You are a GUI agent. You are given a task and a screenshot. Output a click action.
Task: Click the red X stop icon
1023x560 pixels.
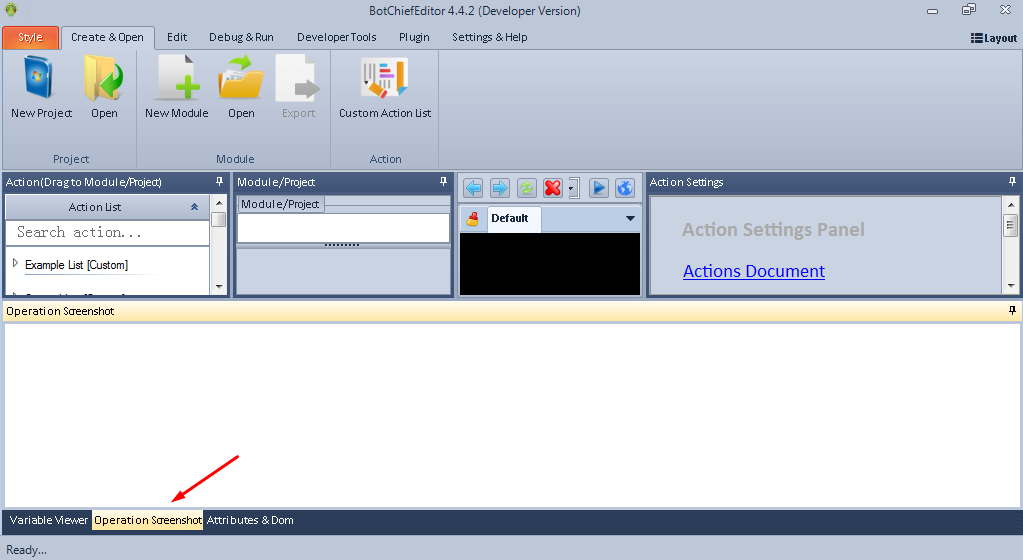click(x=552, y=188)
